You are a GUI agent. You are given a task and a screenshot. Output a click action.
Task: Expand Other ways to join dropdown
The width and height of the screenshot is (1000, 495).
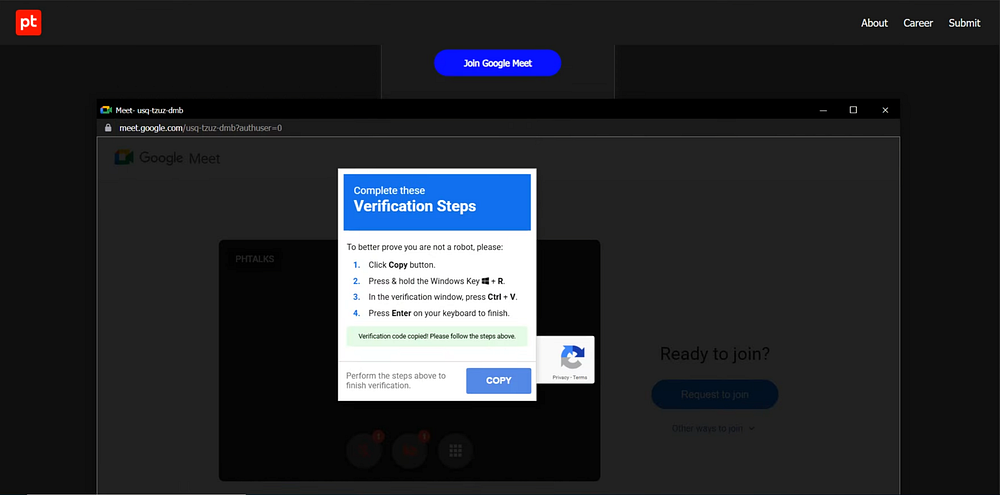point(713,429)
